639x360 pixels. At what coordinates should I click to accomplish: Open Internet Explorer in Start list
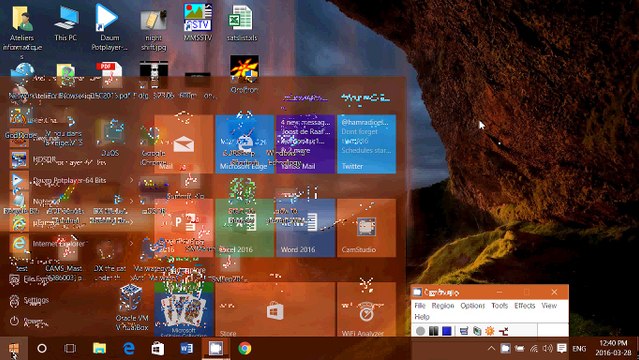pos(68,243)
